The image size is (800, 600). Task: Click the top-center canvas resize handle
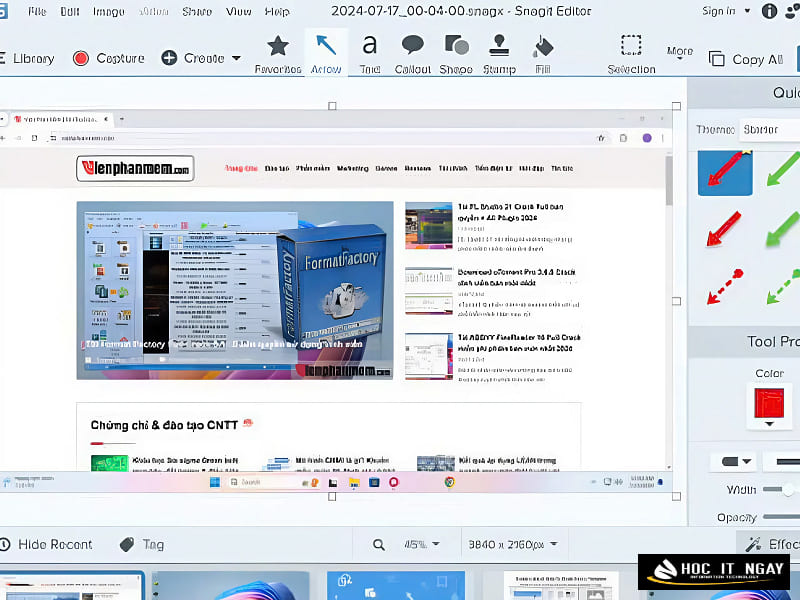coord(332,106)
